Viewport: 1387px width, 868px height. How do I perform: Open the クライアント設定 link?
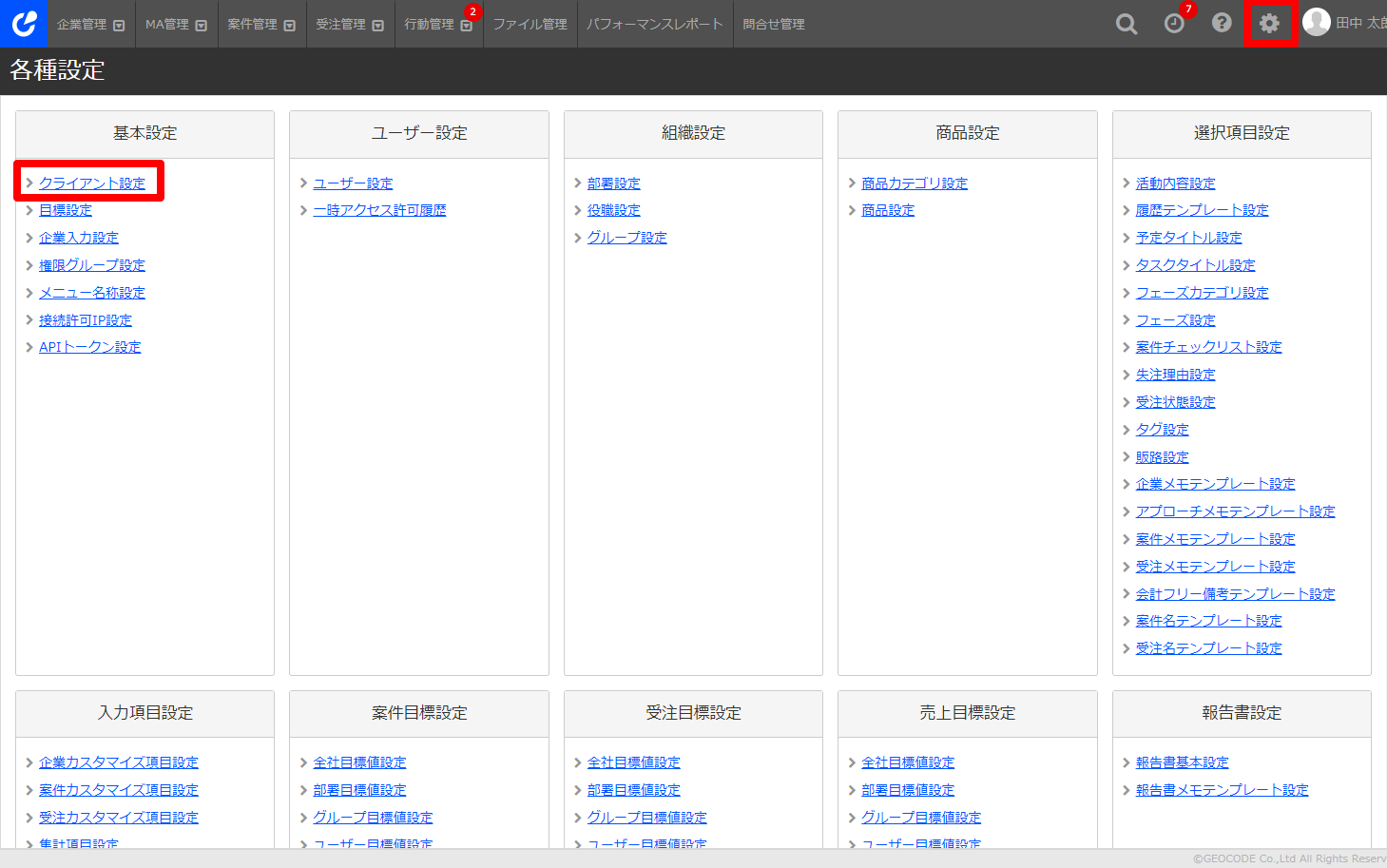coord(92,183)
